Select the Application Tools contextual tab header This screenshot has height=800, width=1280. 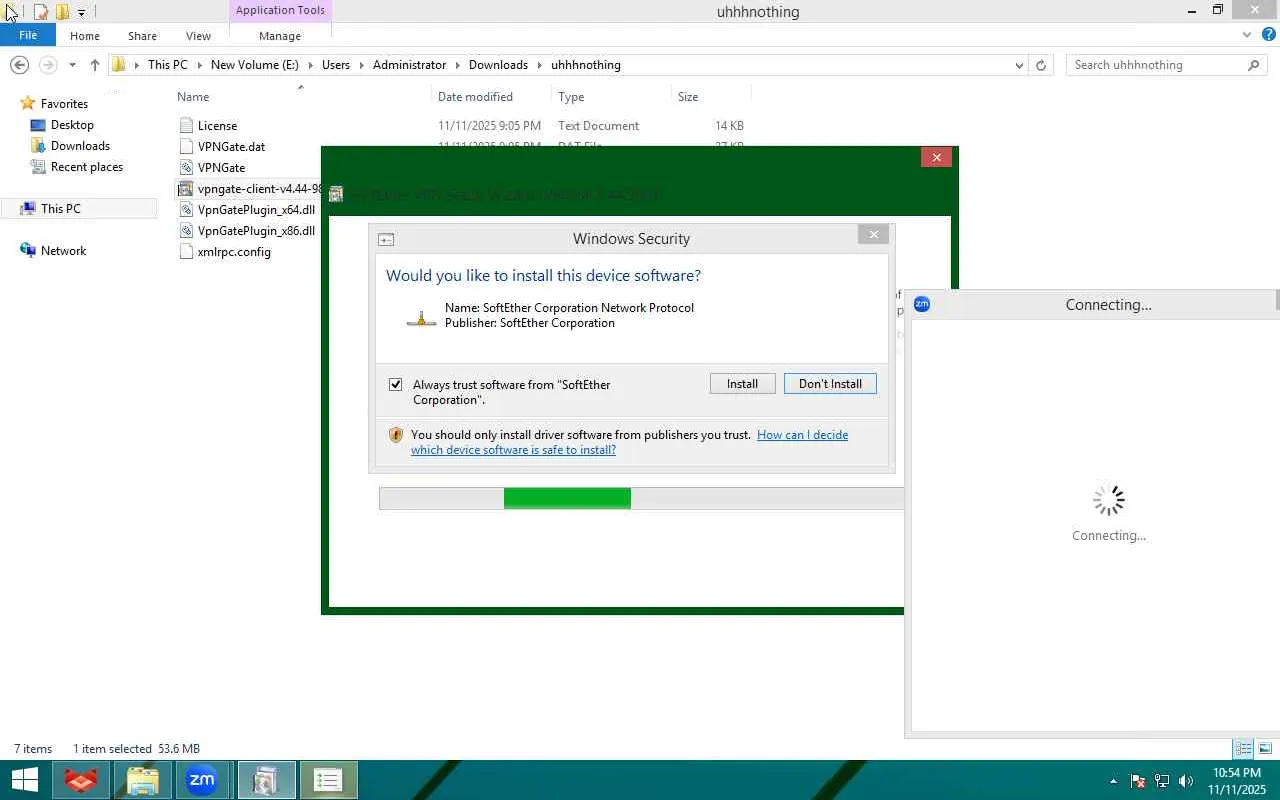coord(280,10)
